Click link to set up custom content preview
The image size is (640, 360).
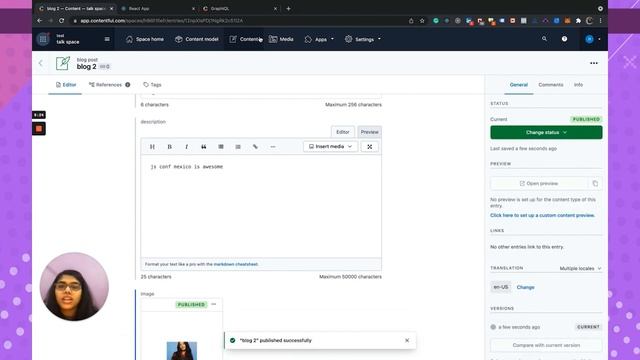[x=542, y=215]
